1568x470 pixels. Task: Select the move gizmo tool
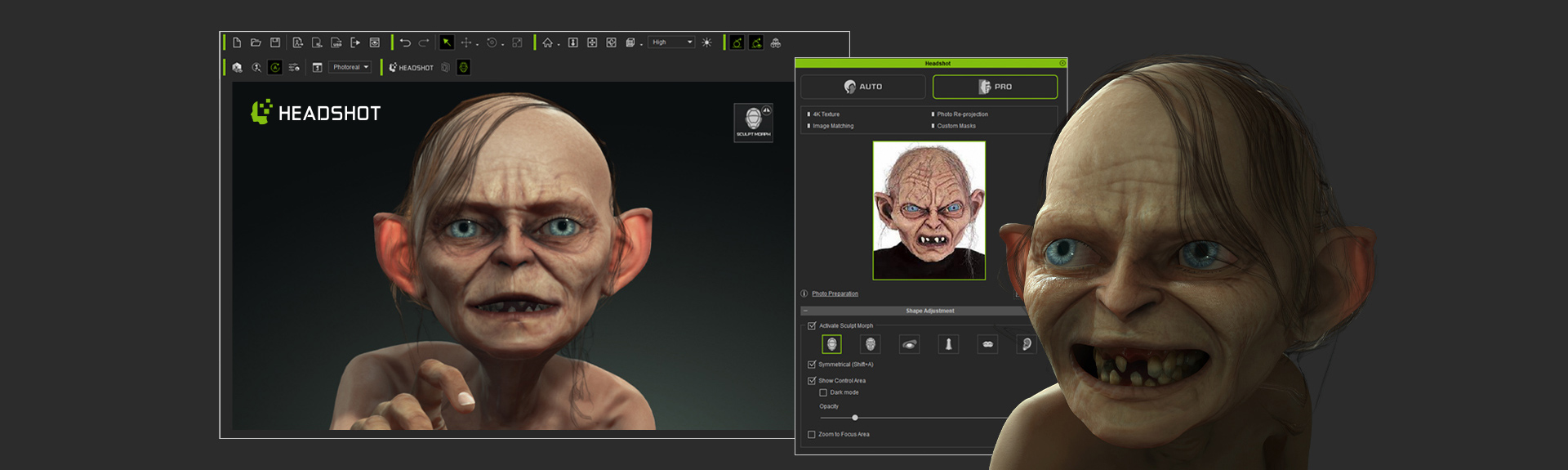(465, 43)
